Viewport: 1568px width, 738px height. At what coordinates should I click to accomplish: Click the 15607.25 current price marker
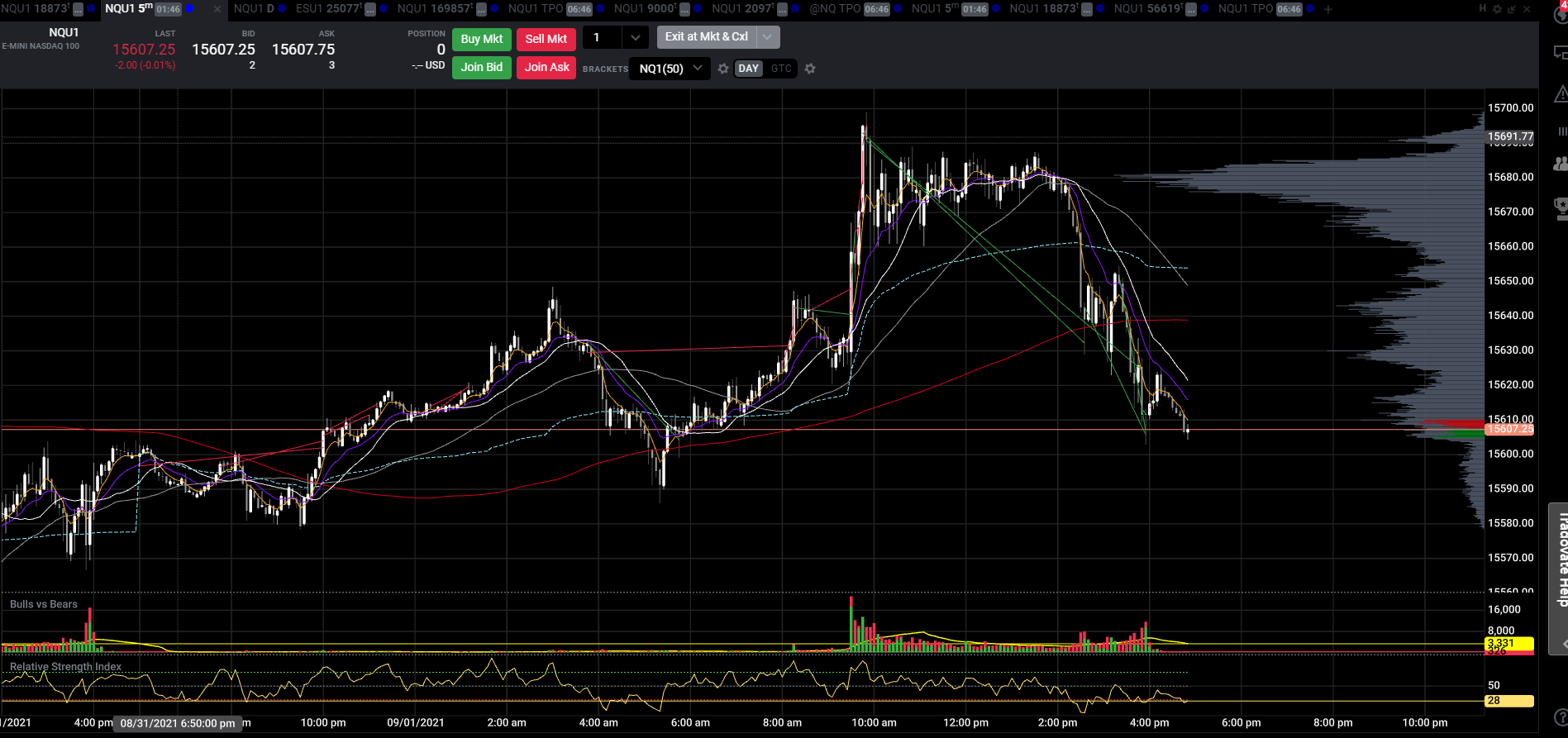pos(1509,429)
